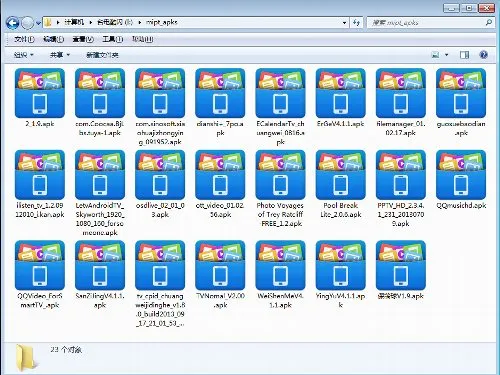Open the View (V) menu
The image size is (500, 375).
pos(83,39)
